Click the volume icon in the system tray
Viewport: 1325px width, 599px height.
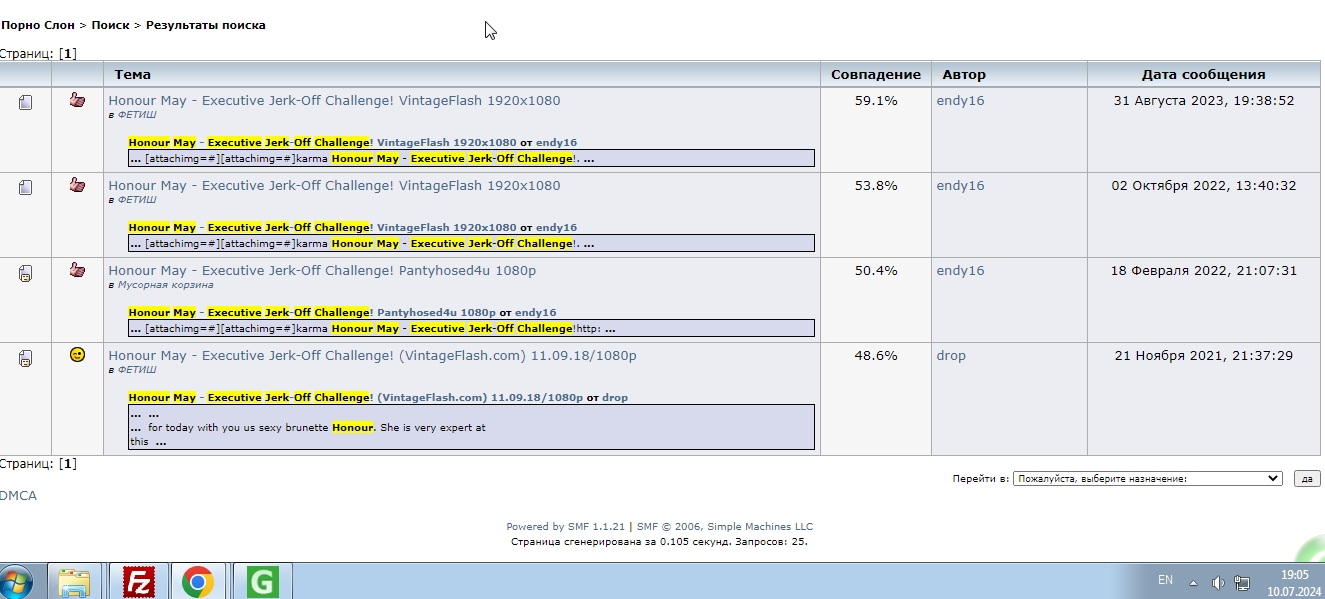tap(1218, 582)
